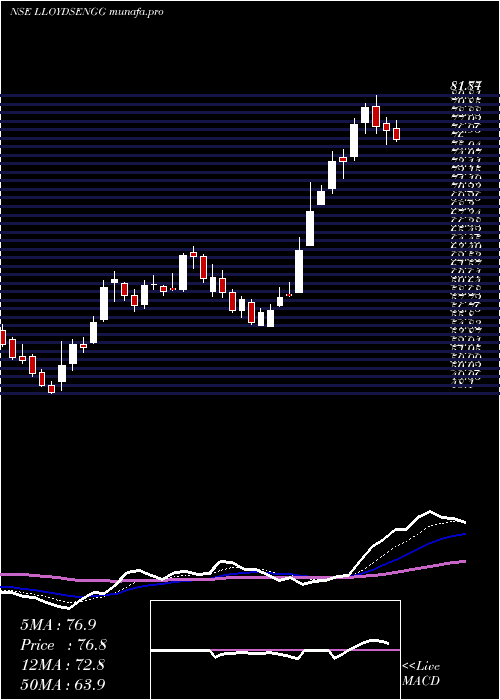500x700 pixels.
Task: Click the 81.57 top price label
Action: [467, 87]
